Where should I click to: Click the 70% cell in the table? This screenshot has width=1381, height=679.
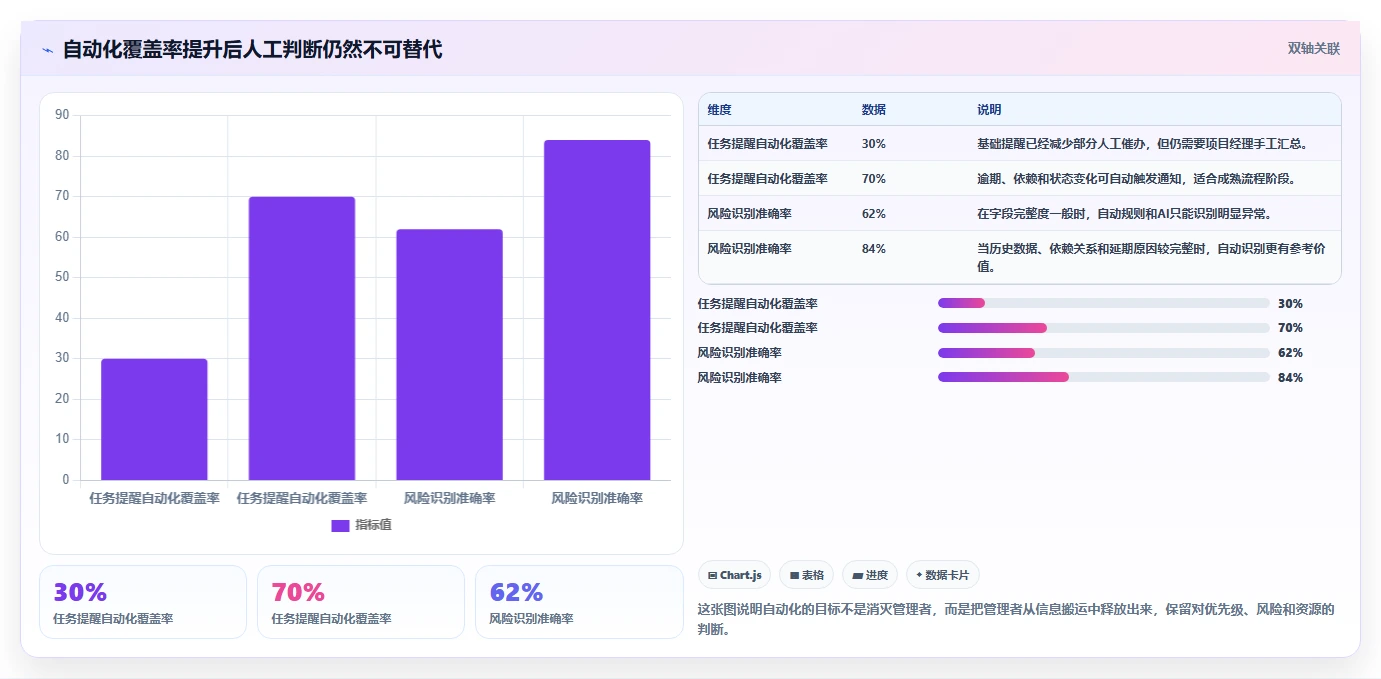[873, 179]
